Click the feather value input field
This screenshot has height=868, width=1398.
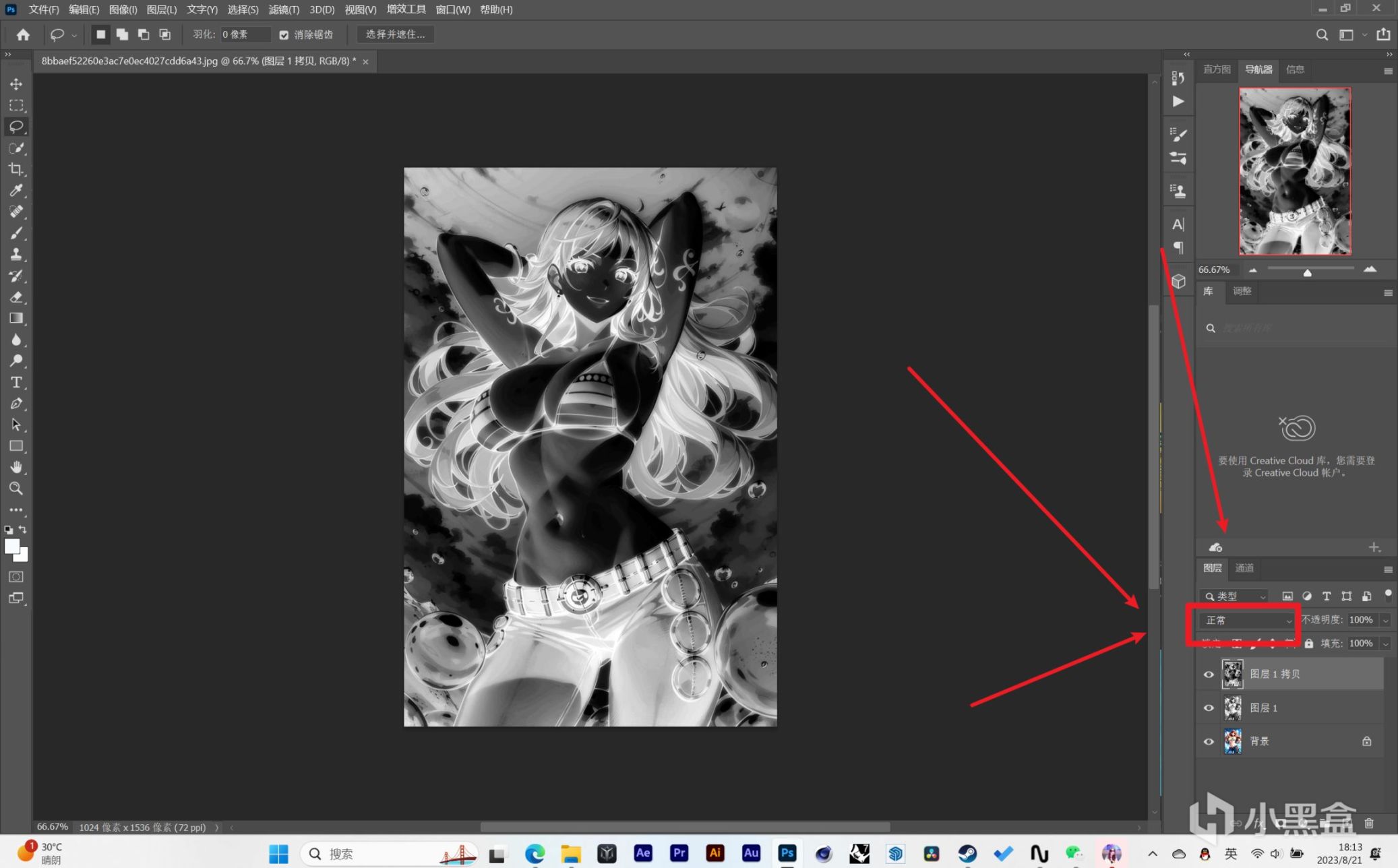coord(245,34)
